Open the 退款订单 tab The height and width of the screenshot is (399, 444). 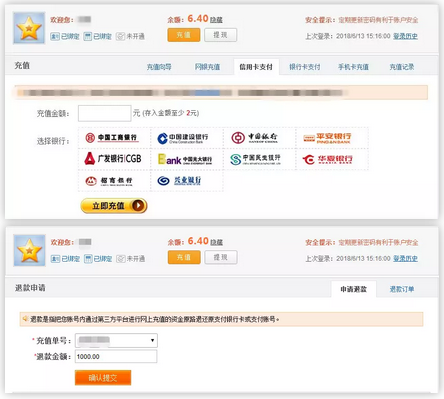[402, 289]
